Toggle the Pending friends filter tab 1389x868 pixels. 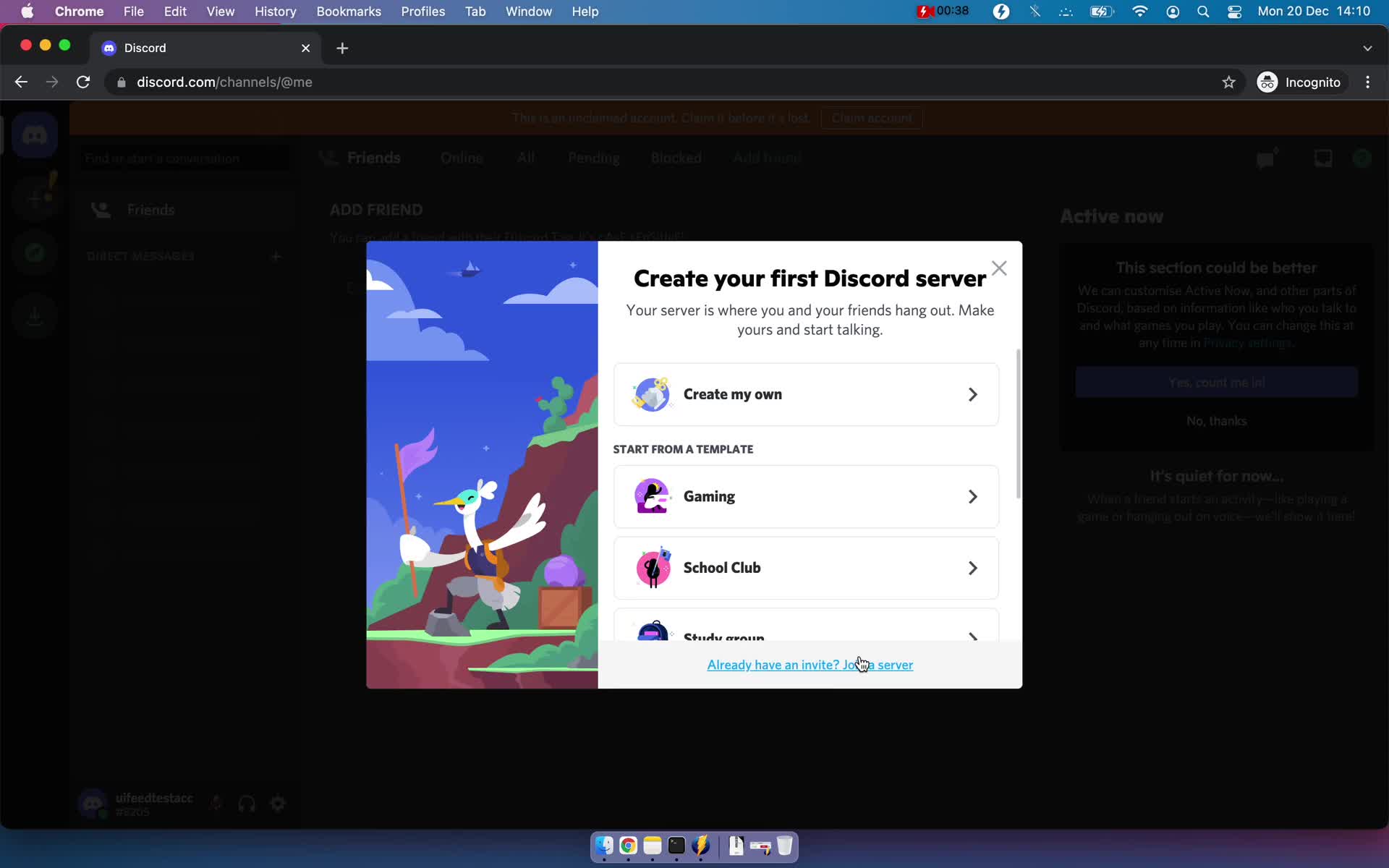coord(594,157)
